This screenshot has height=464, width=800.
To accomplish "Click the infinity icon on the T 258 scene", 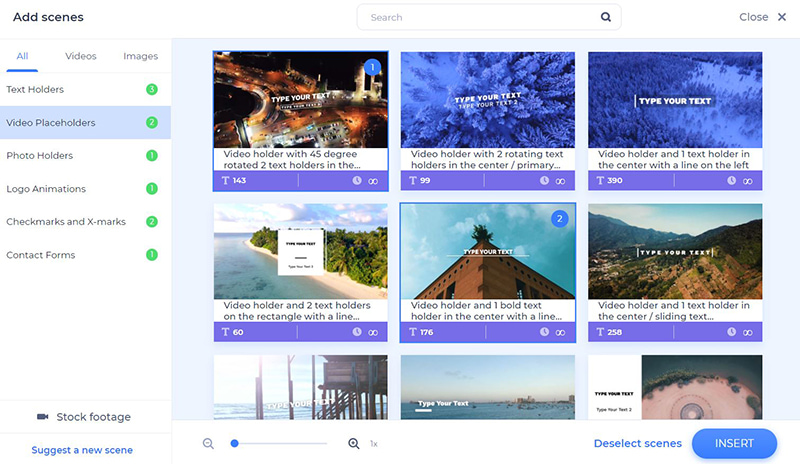I will pyautogui.click(x=747, y=332).
